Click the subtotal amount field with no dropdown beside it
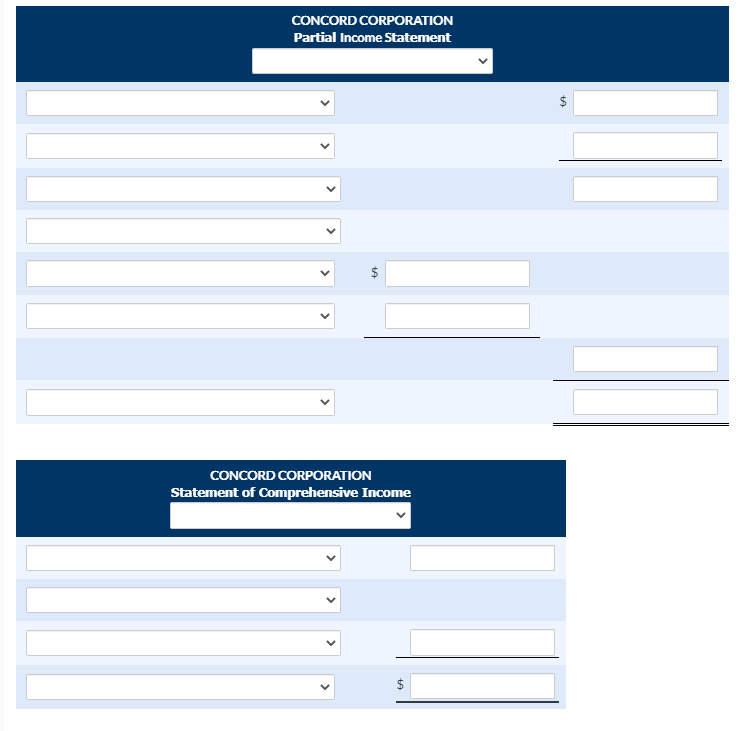The image size is (743, 731). point(645,359)
